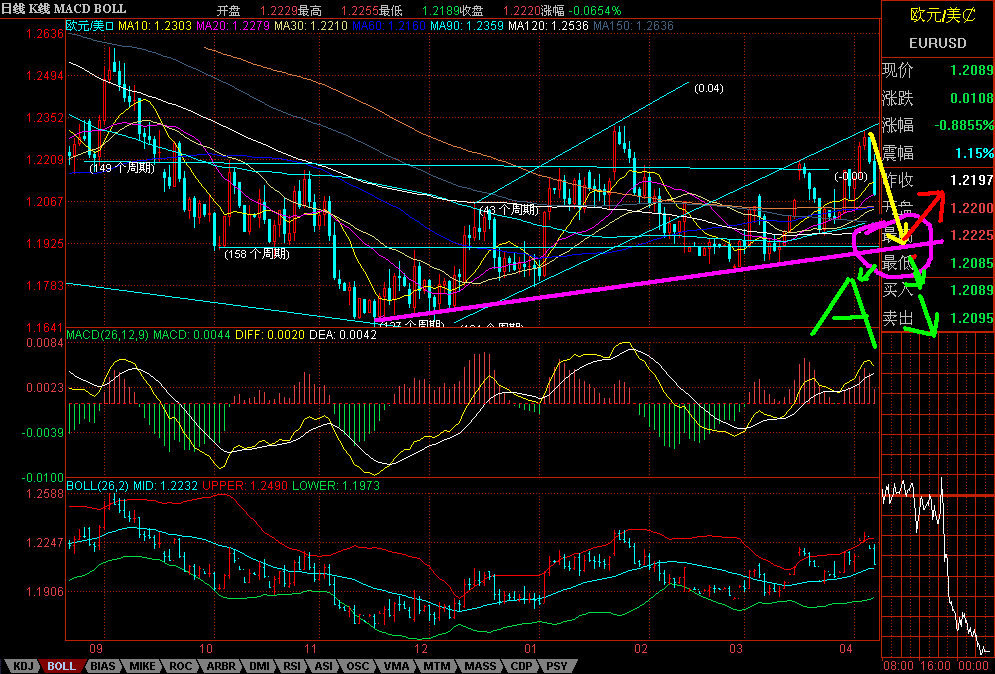
Task: Click the 1.2636 price axis label
Action: pos(45,33)
